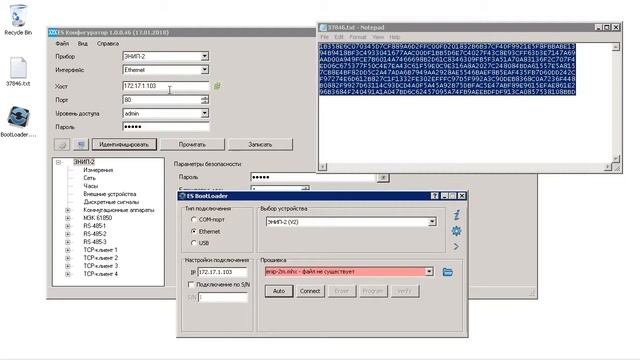Viewport: 640px width, 360px height.
Task: Click Порт stepper arrows
Action: point(204,100)
